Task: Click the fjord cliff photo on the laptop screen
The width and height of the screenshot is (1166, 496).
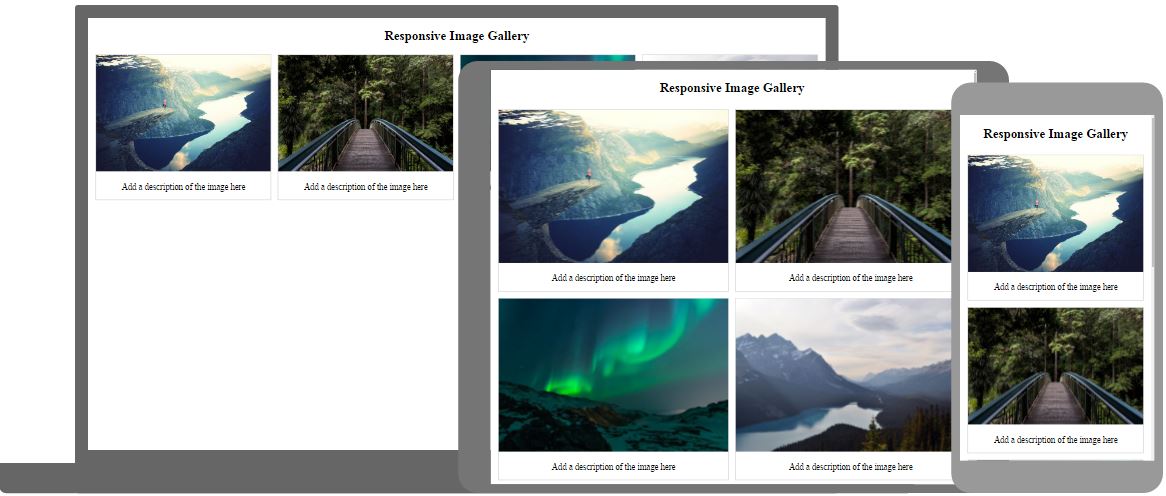Action: click(183, 113)
